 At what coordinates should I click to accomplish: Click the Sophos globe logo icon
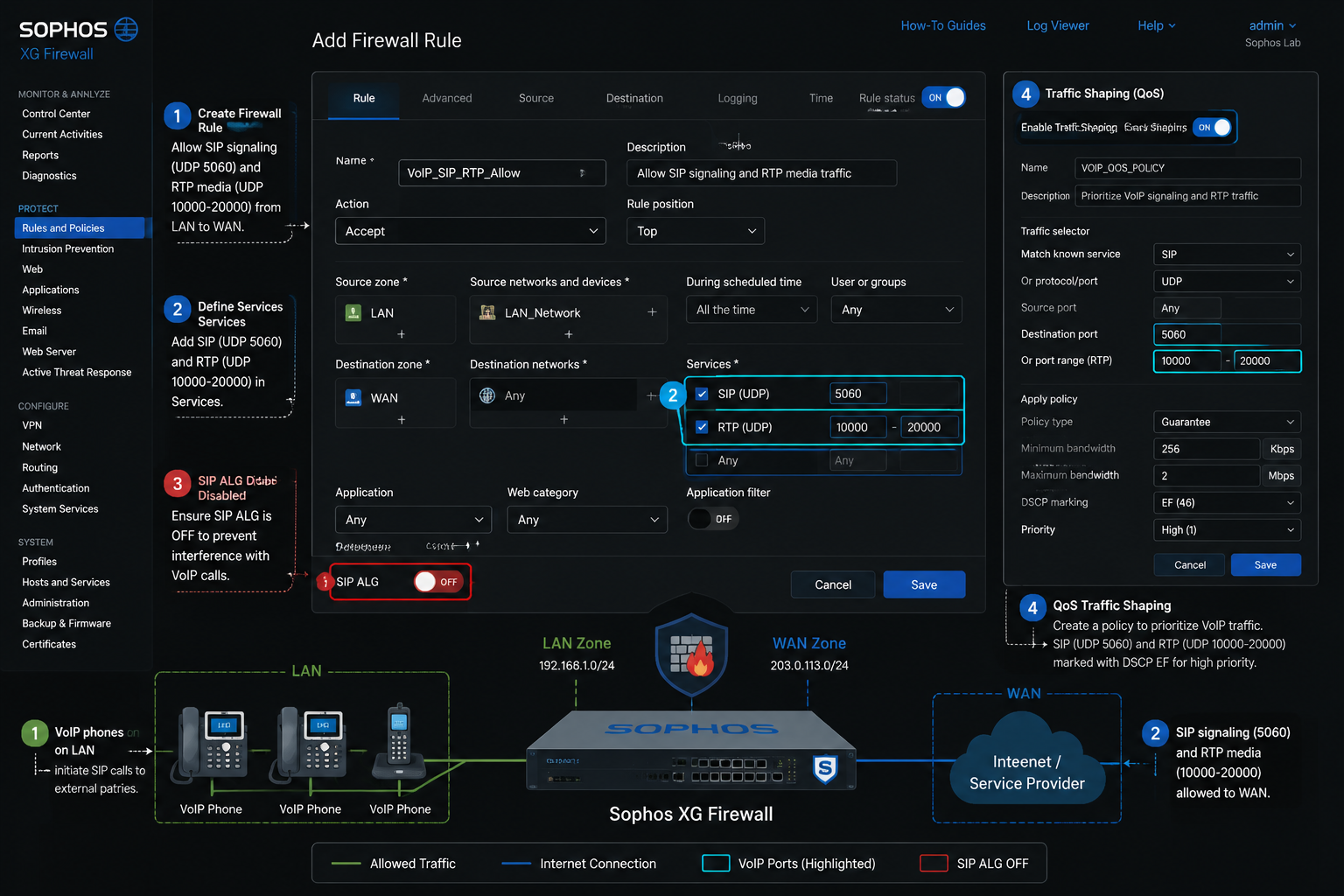[x=126, y=29]
